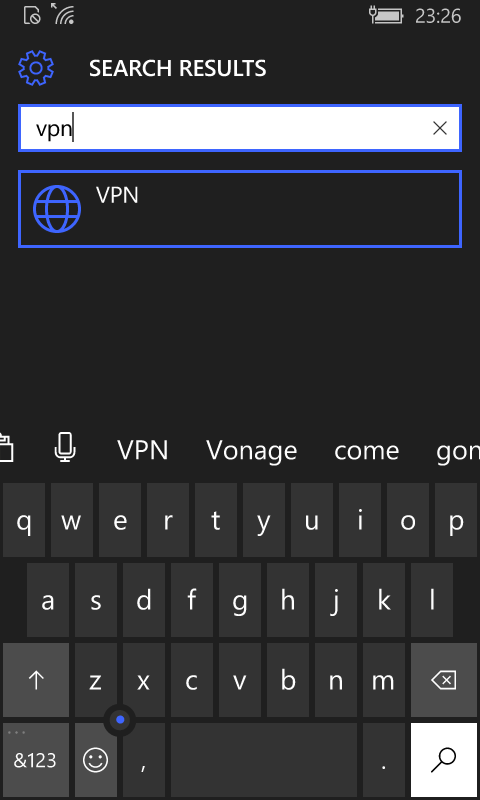Focus the vpn search text field

(x=240, y=128)
